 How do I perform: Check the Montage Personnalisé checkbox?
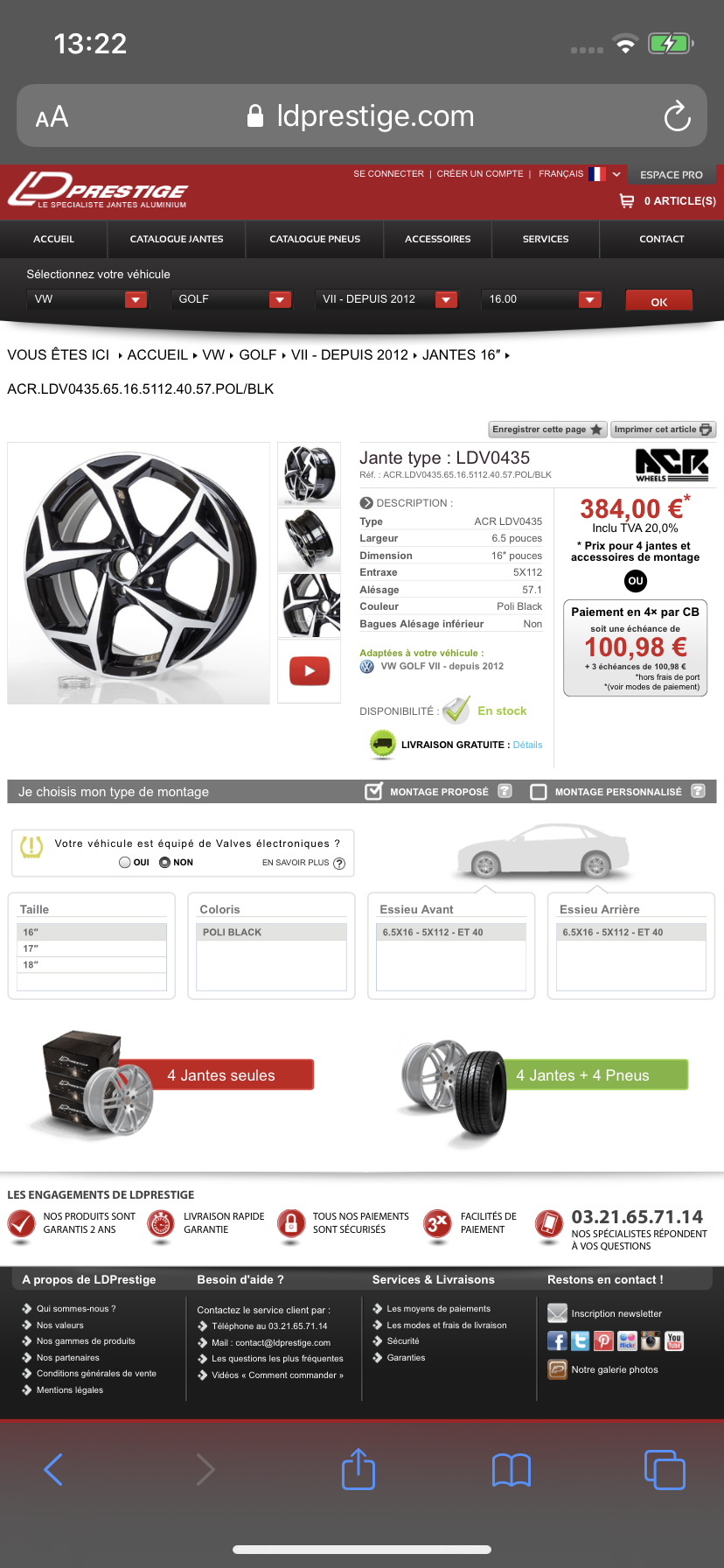[x=539, y=792]
